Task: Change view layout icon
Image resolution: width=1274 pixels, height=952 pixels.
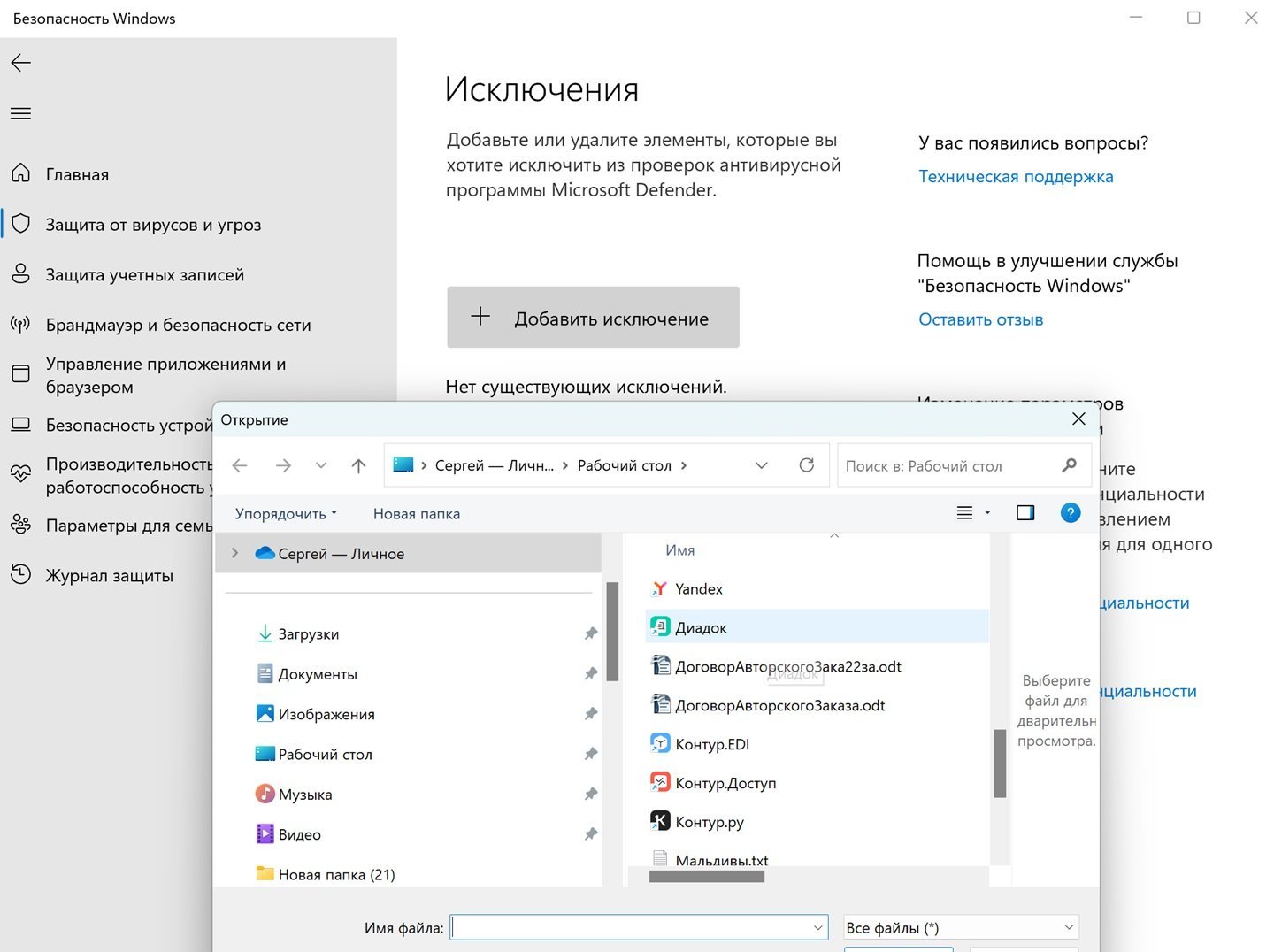Action: click(x=964, y=513)
